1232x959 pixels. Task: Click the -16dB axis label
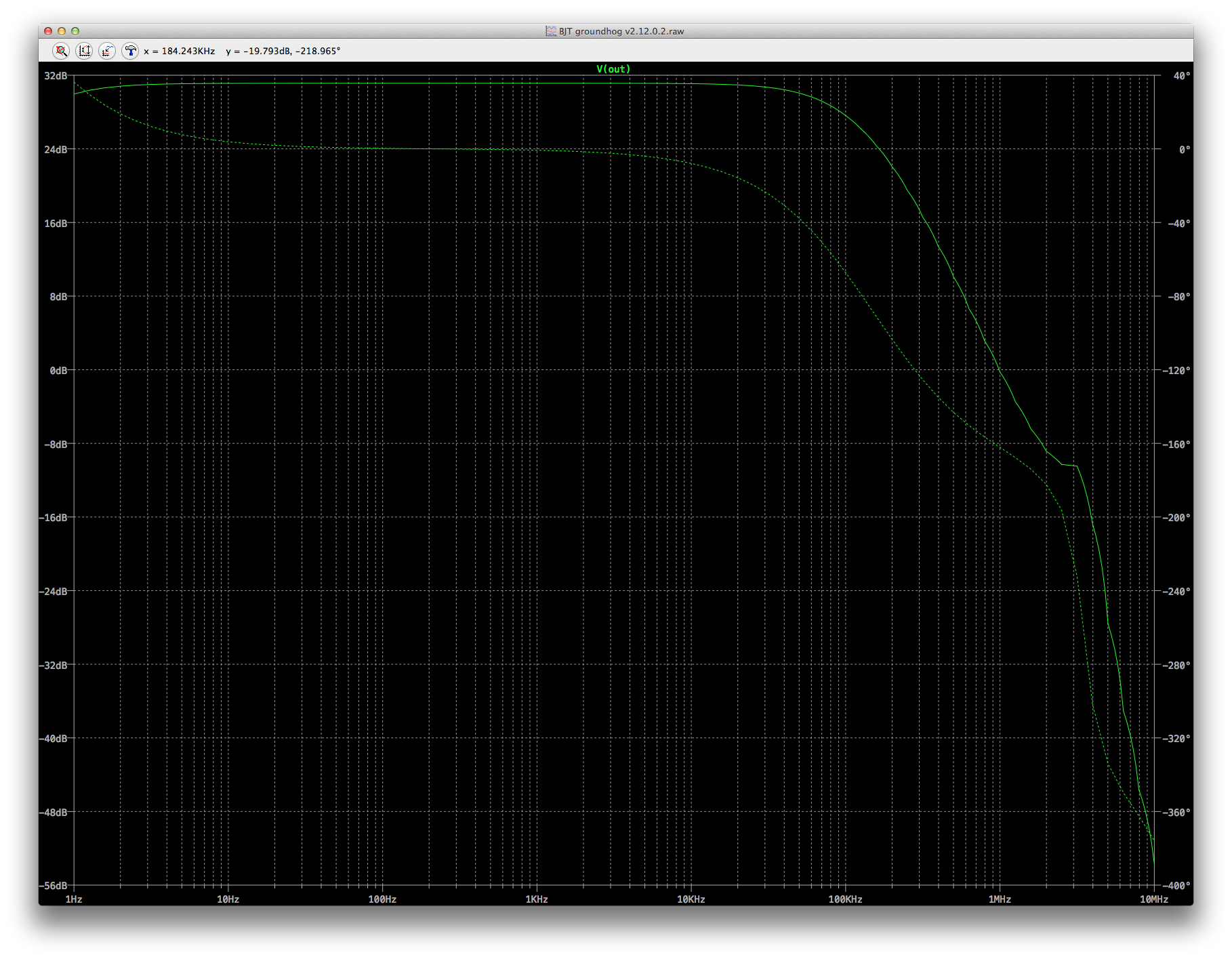click(54, 518)
